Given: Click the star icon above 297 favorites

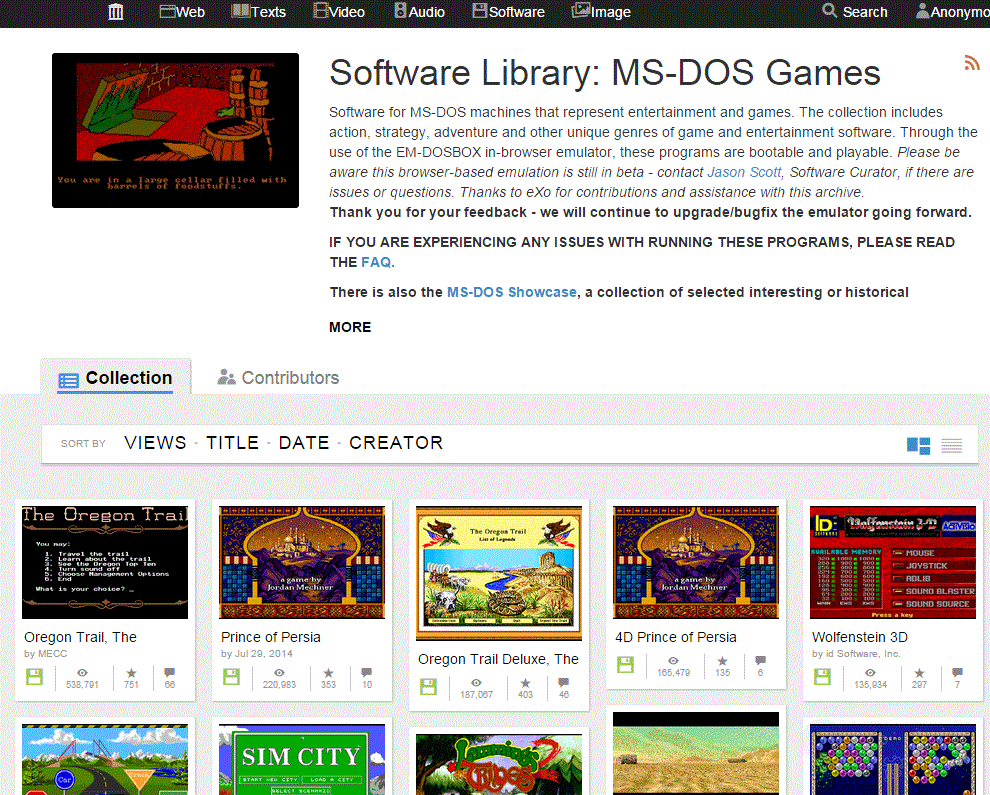Looking at the screenshot, I should coord(919,672).
